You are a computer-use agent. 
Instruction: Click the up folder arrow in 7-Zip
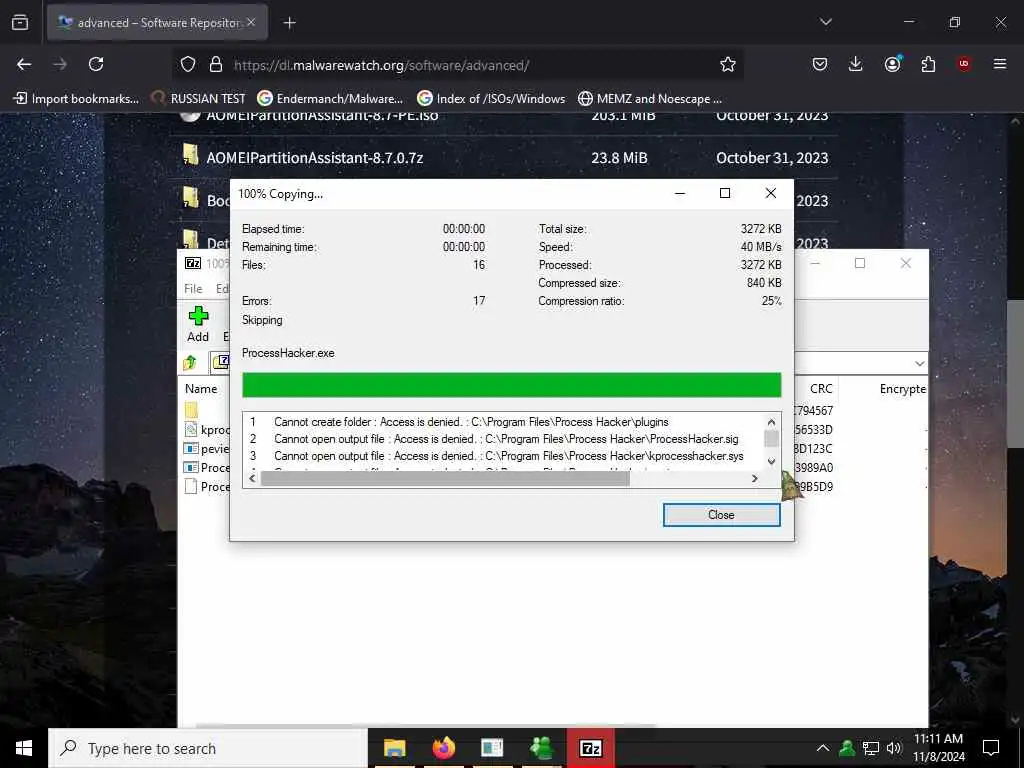pos(190,362)
